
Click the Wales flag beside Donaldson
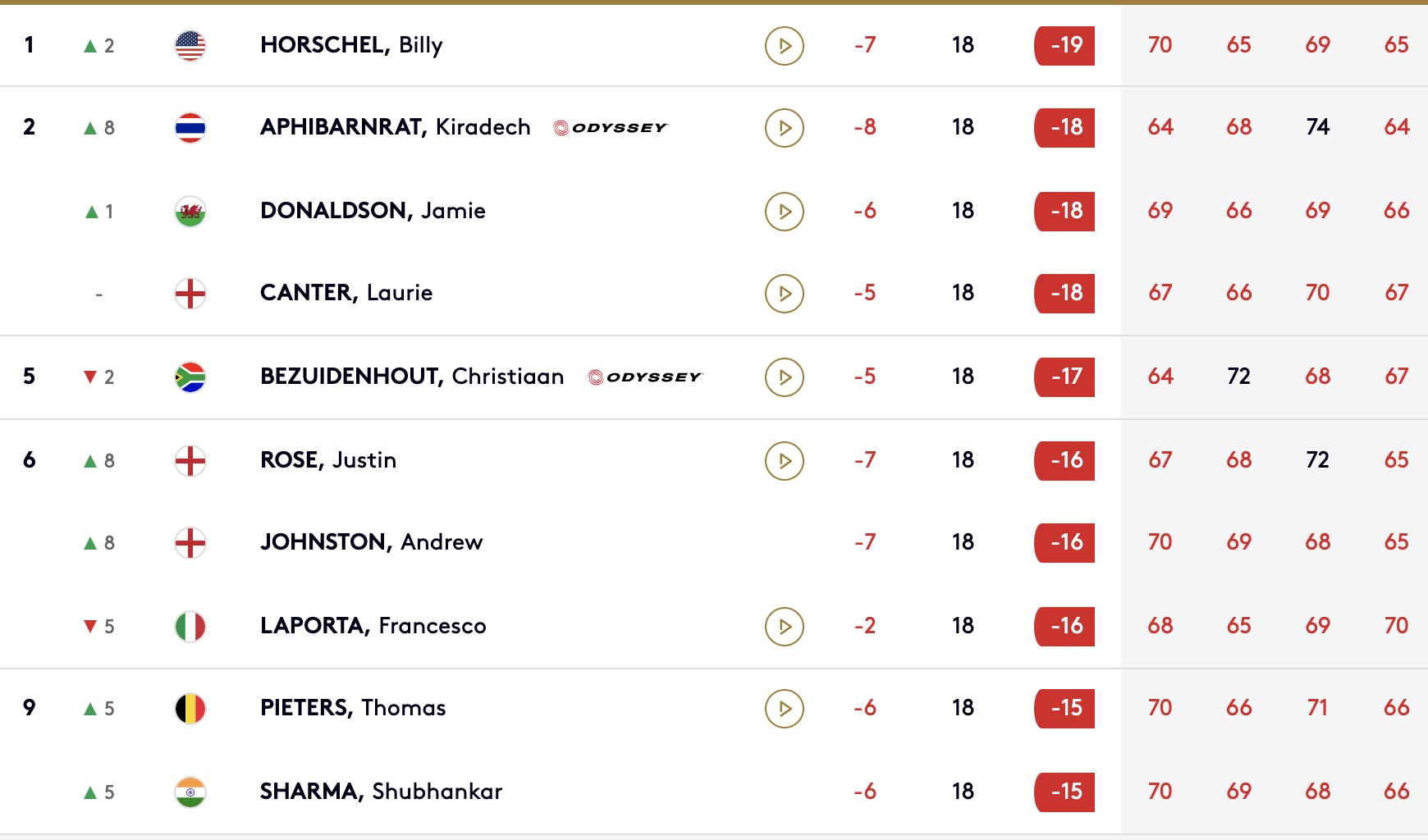point(190,212)
